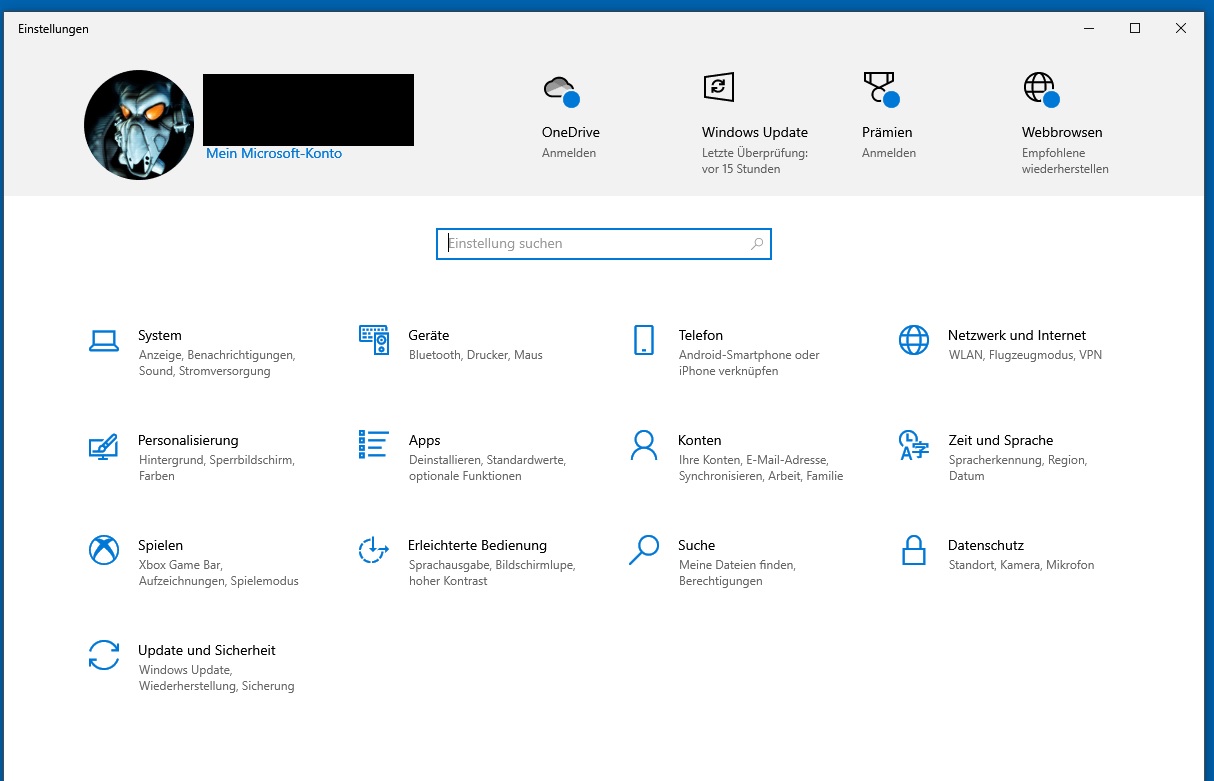Open the Telefon smartphone icon
Image resolution: width=1214 pixels, height=781 pixels.
point(643,340)
